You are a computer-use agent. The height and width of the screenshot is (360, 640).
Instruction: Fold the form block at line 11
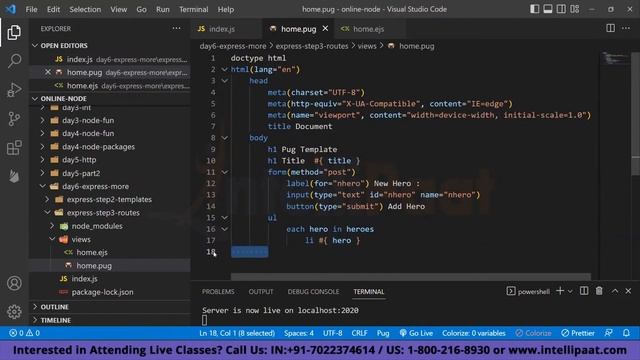[224, 172]
